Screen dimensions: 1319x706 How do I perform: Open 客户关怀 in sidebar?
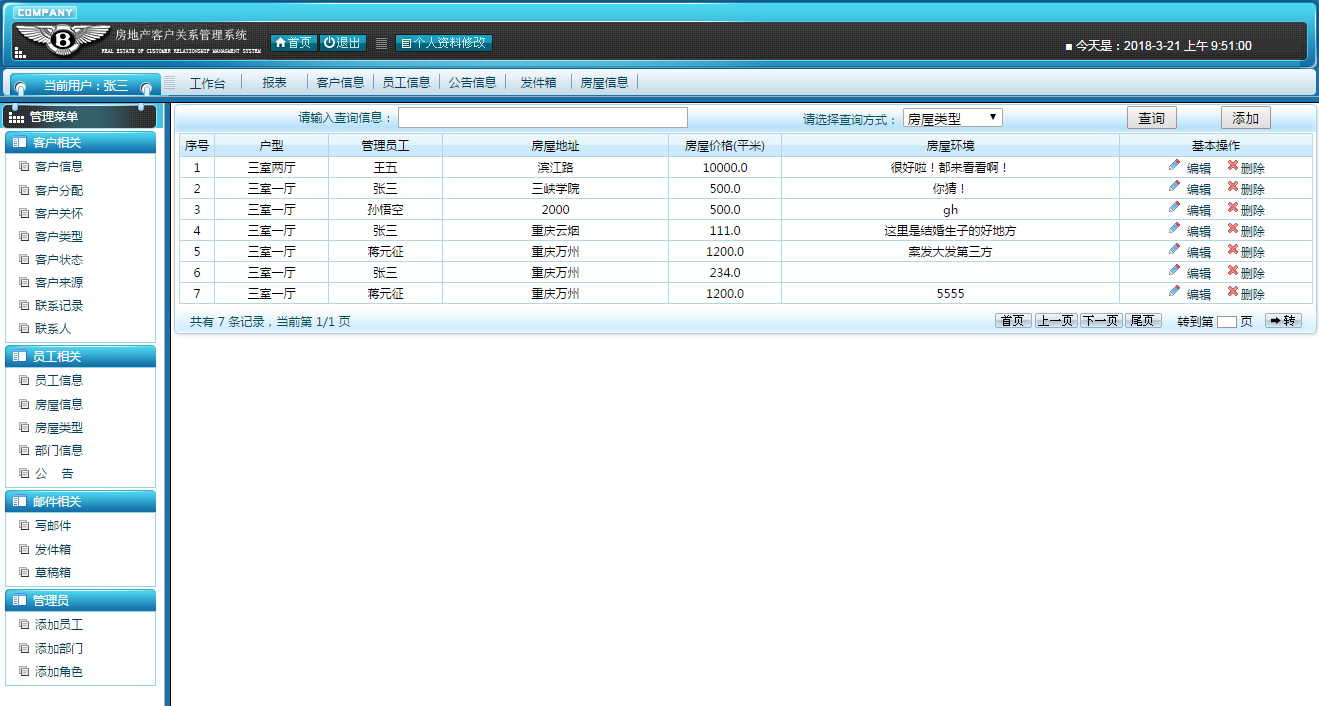pos(59,213)
